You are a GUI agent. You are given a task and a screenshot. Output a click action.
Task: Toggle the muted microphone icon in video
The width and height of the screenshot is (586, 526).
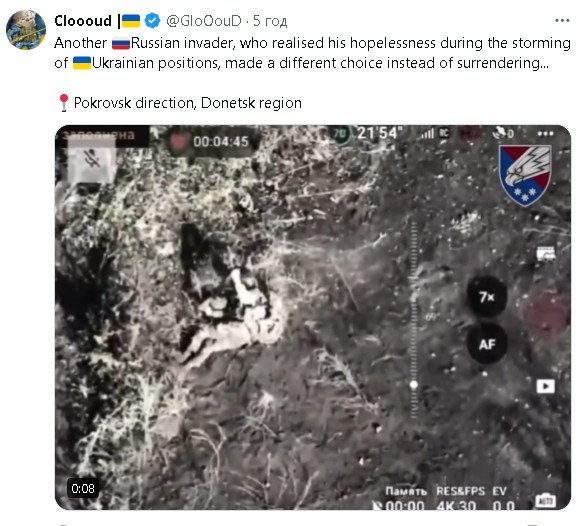(92, 161)
